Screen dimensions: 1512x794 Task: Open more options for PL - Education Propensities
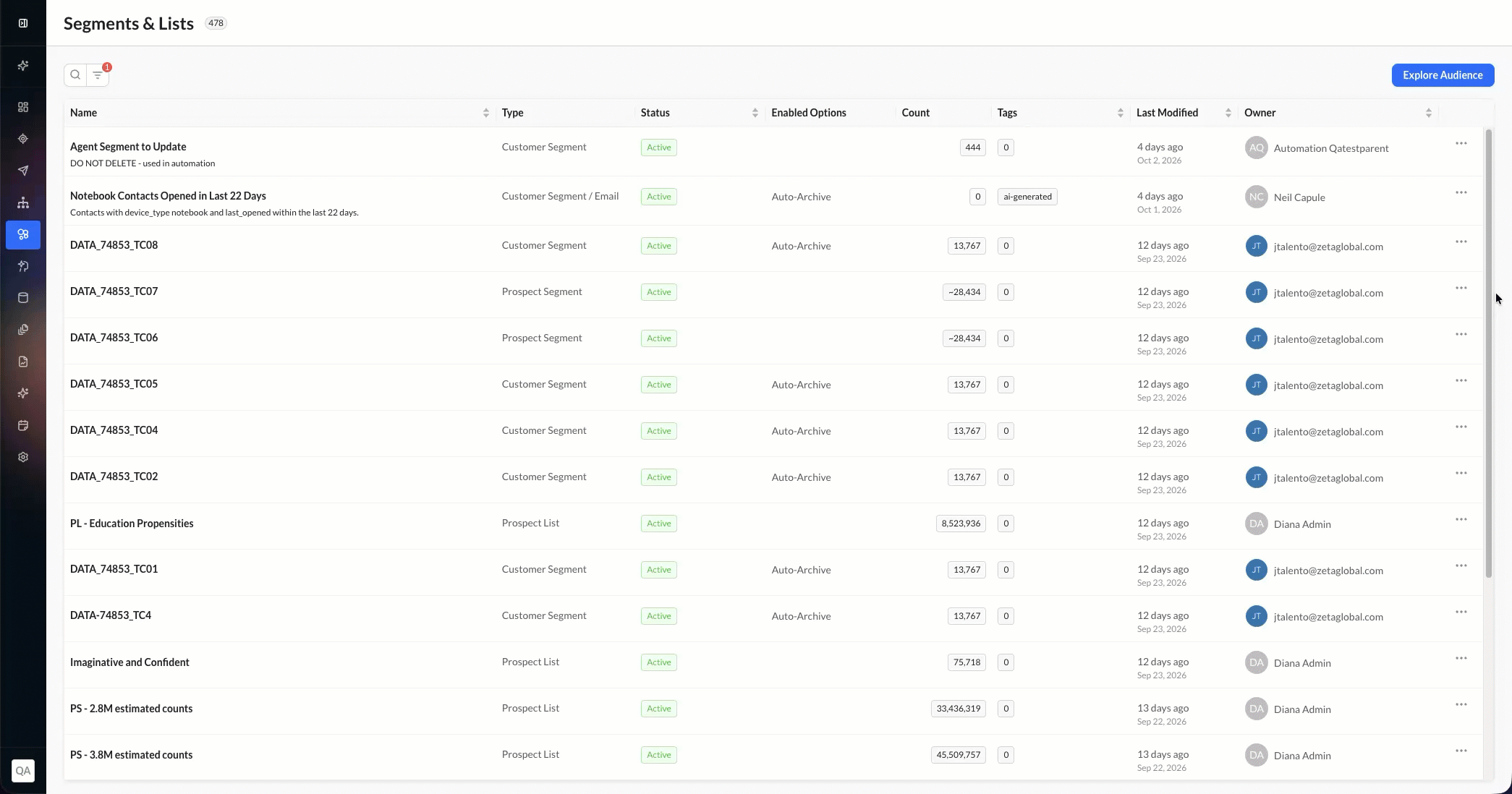pos(1461,519)
